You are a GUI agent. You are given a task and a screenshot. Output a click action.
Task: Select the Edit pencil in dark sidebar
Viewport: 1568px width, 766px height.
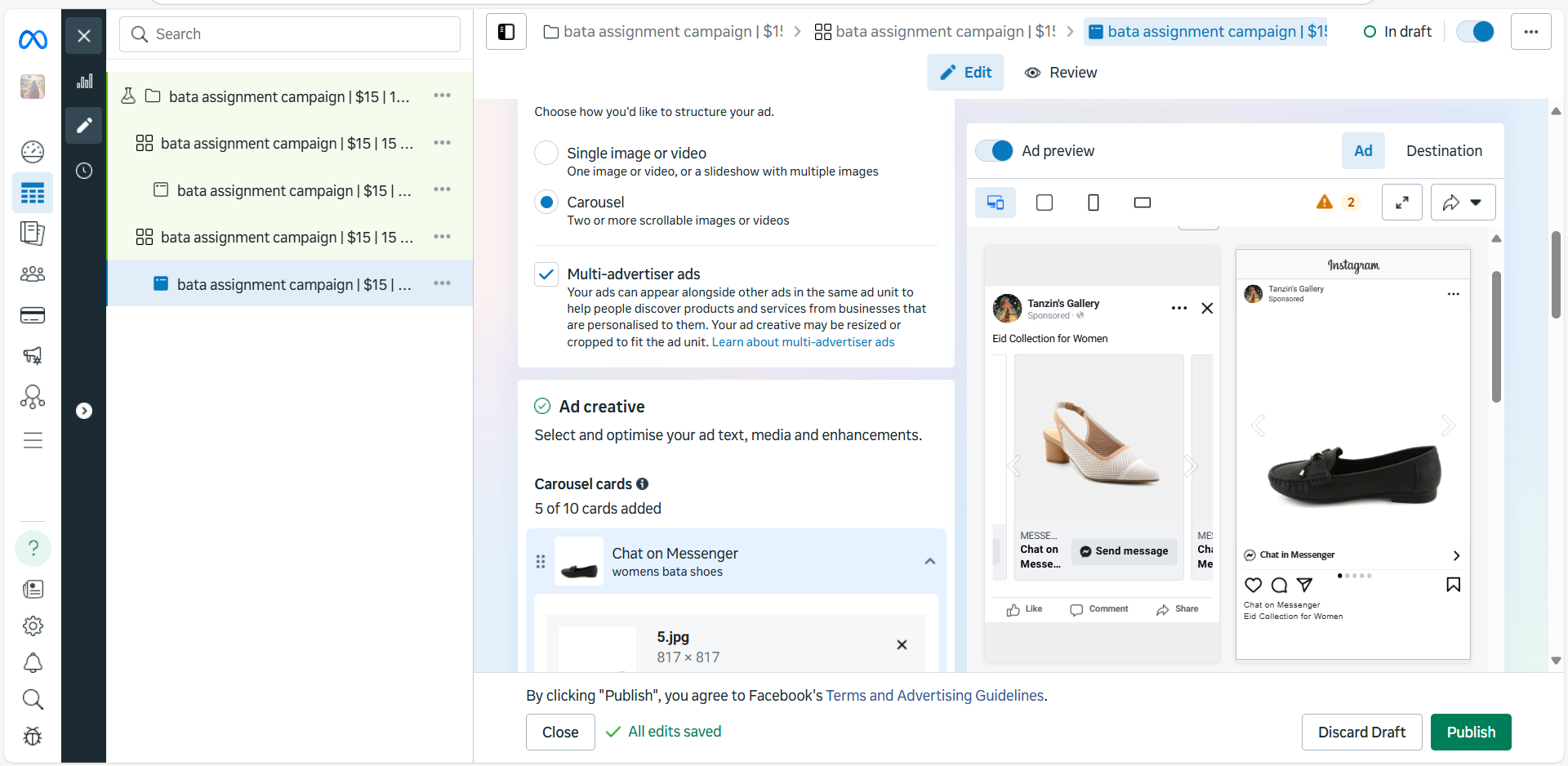[83, 125]
